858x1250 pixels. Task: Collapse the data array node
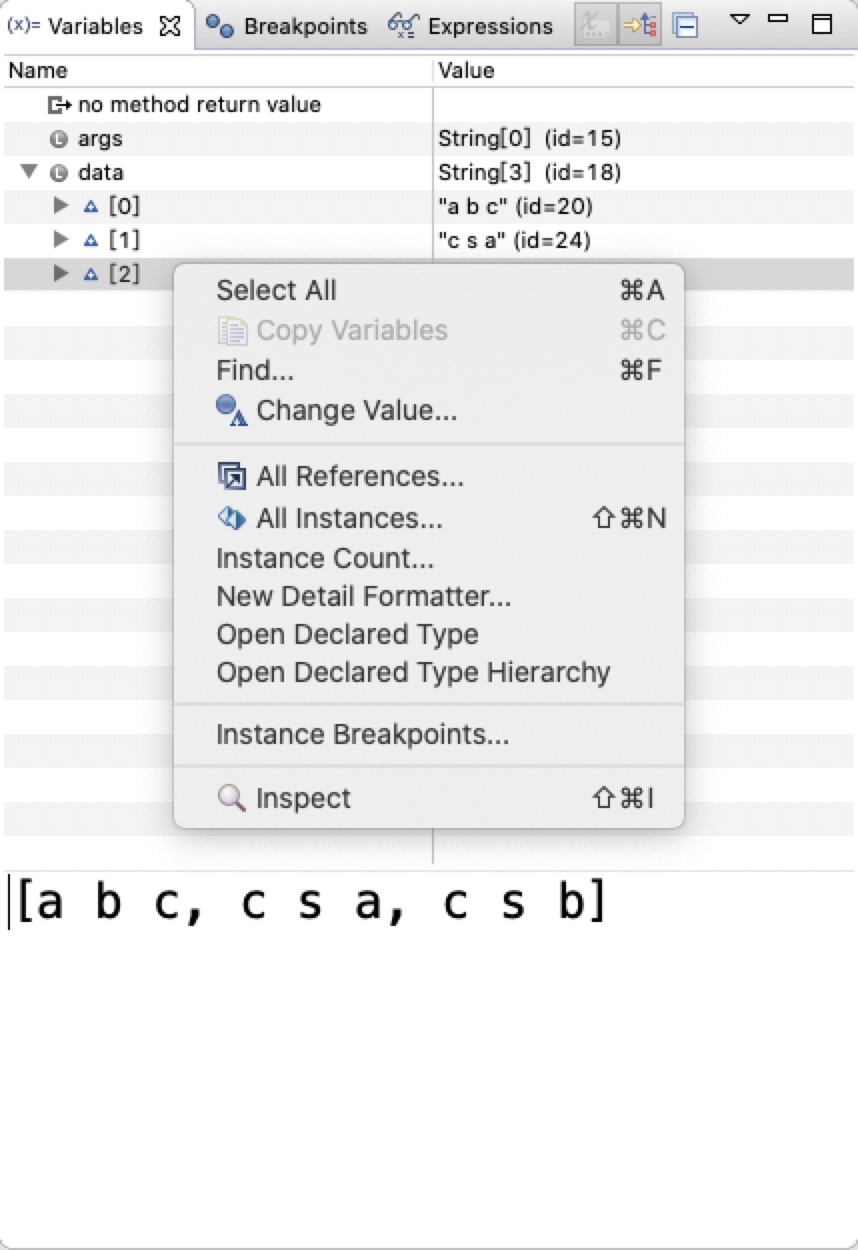27,173
